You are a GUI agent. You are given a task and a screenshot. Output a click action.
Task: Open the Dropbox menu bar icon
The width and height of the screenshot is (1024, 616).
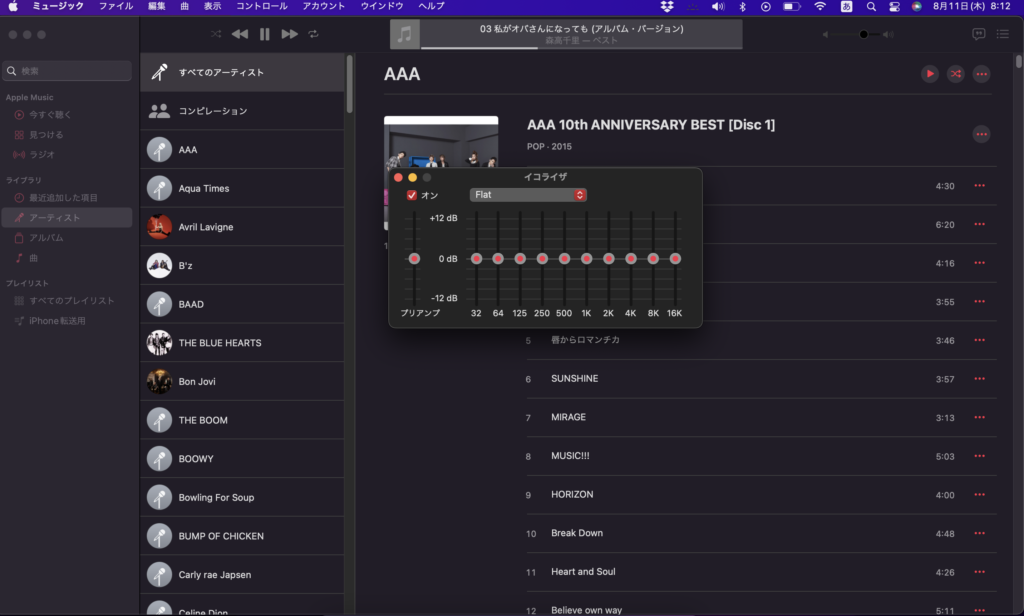tap(667, 7)
